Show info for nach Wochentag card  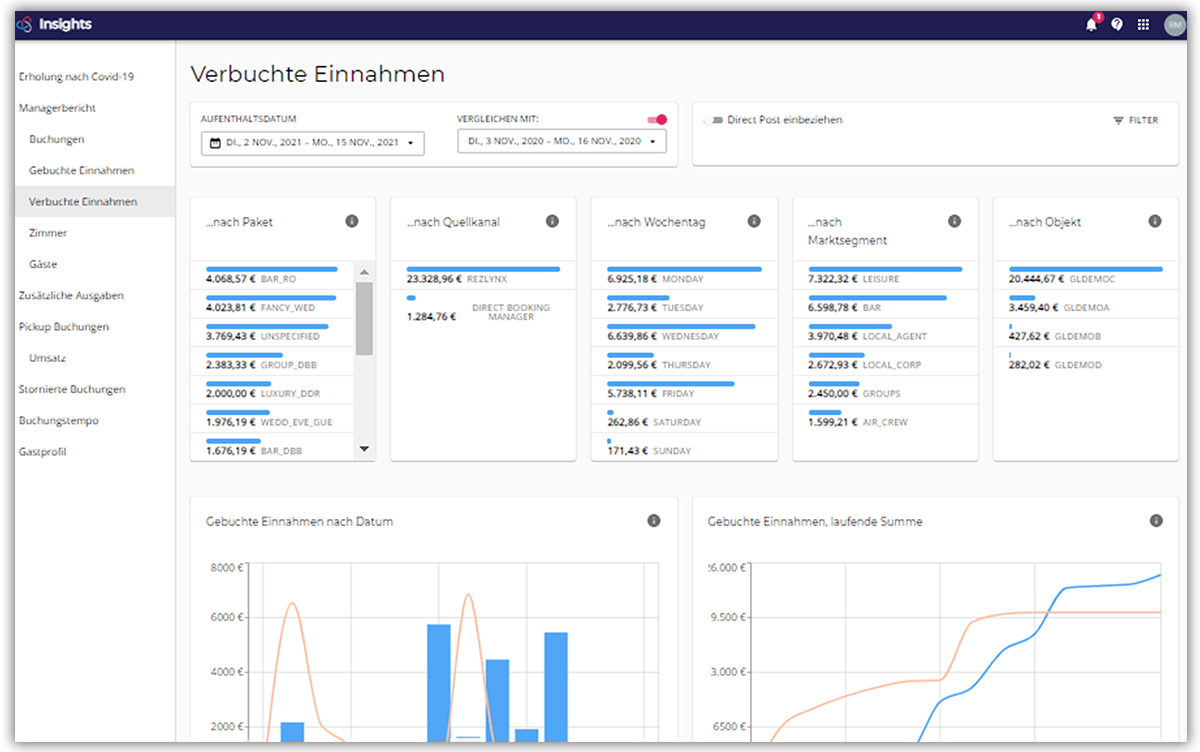[753, 221]
